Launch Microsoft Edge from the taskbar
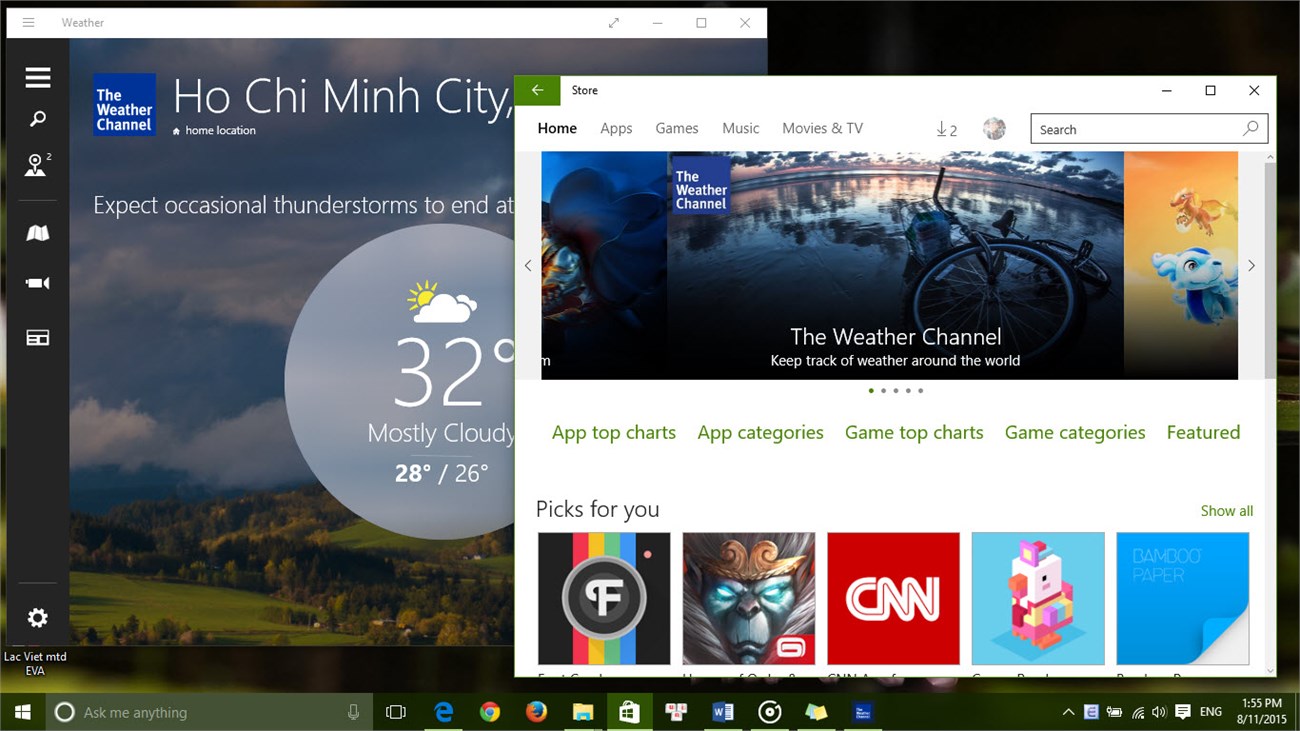1300x731 pixels. [x=444, y=712]
